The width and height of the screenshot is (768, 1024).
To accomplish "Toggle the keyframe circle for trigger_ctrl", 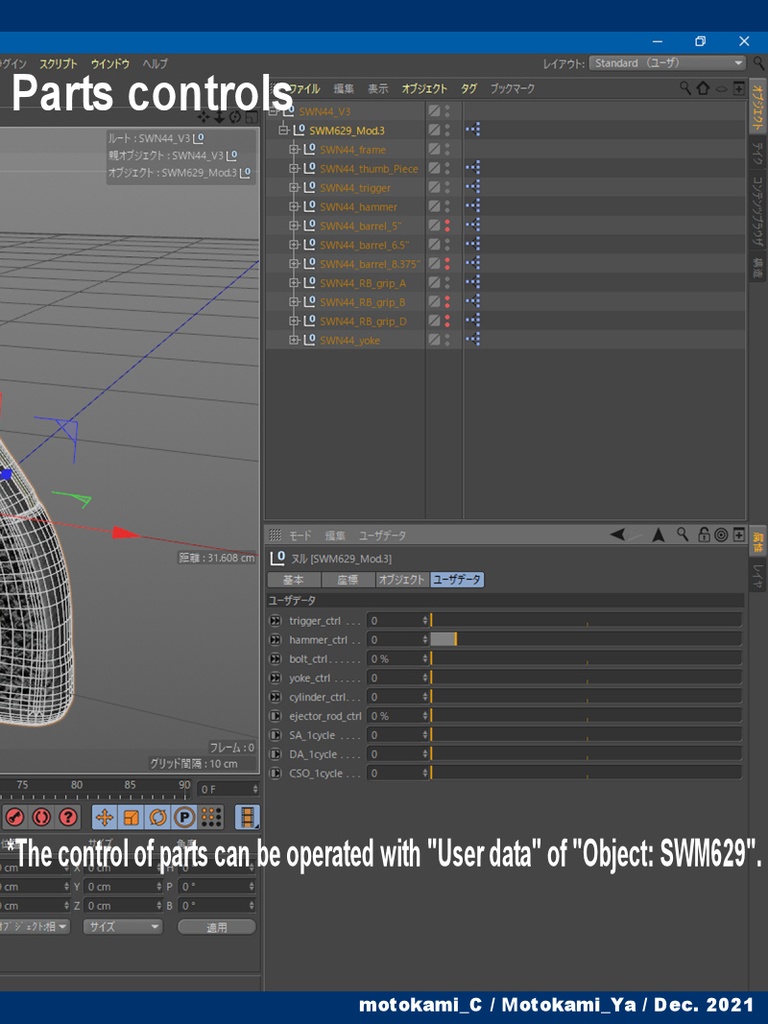I will 276,620.
